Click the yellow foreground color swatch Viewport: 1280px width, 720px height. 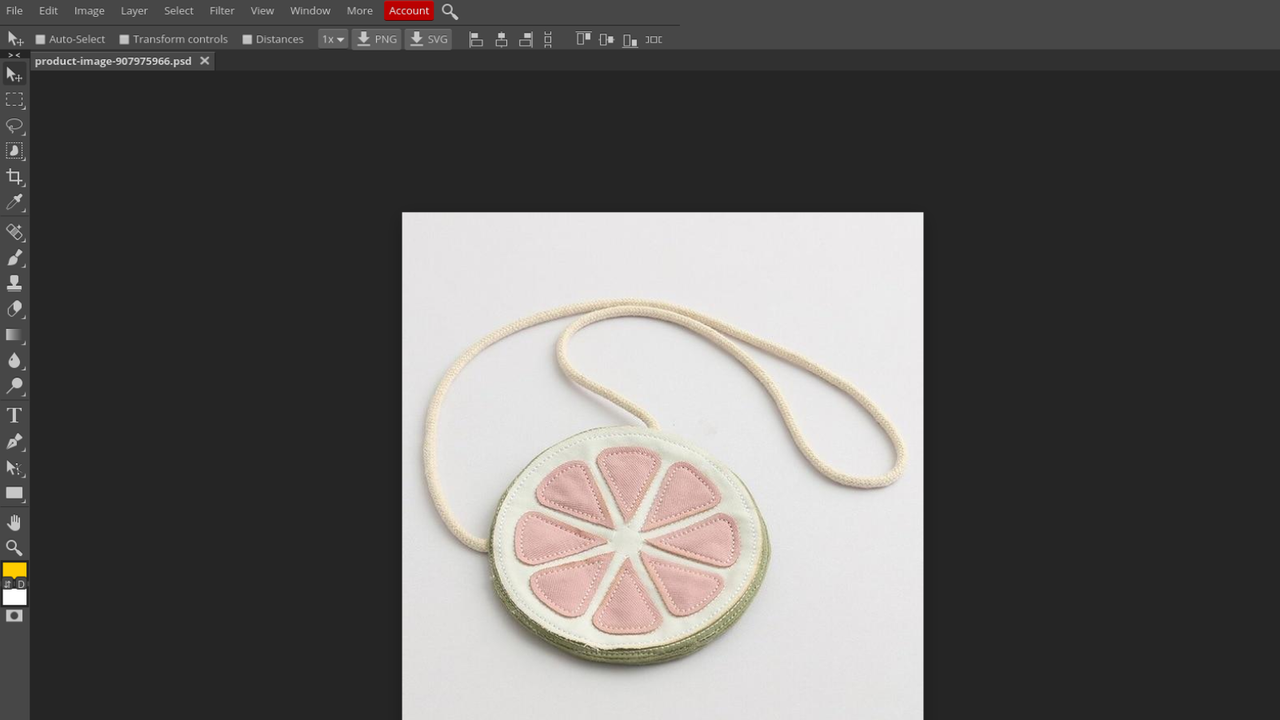13,570
